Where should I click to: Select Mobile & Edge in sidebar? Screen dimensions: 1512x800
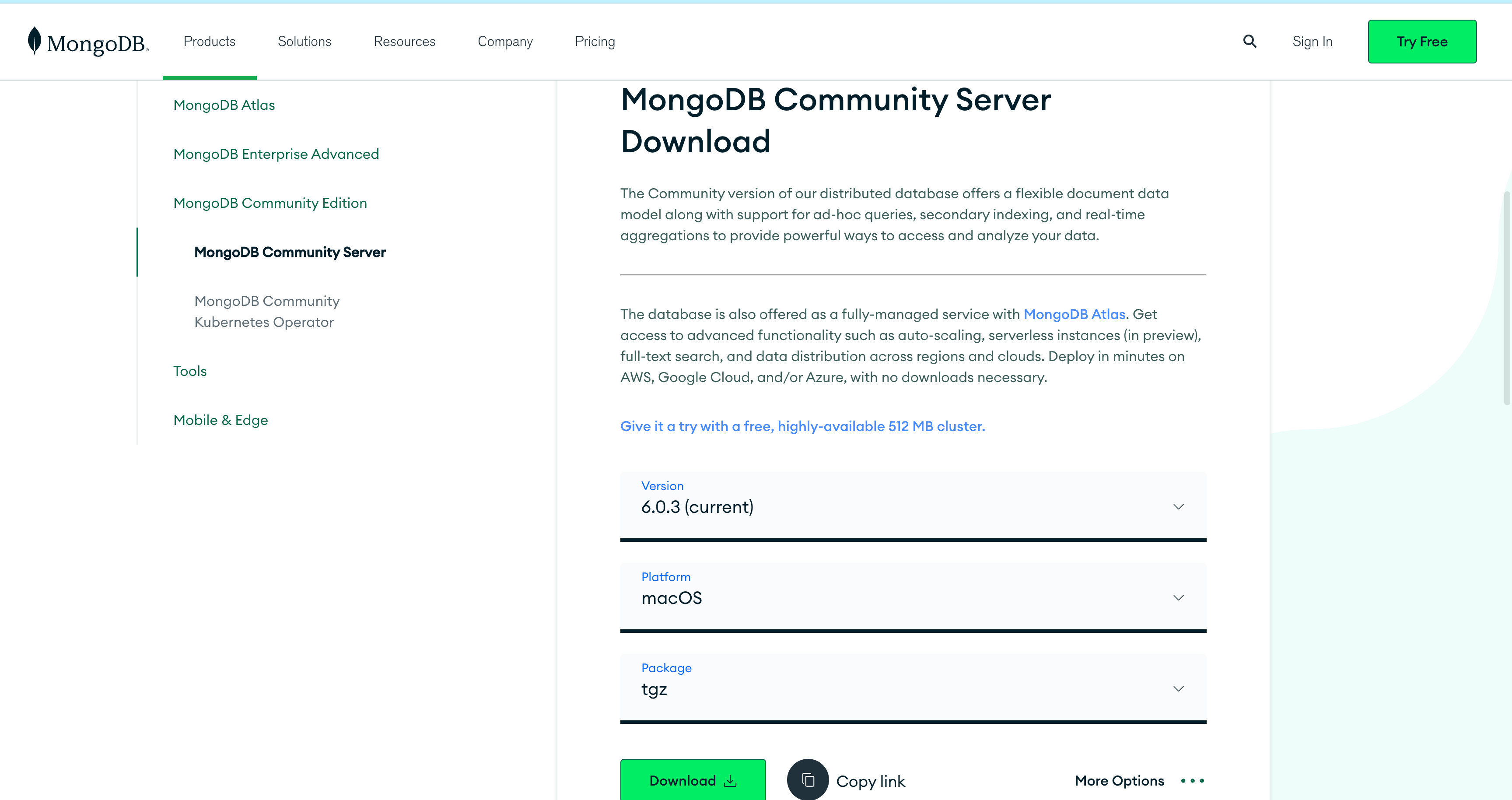pos(220,420)
